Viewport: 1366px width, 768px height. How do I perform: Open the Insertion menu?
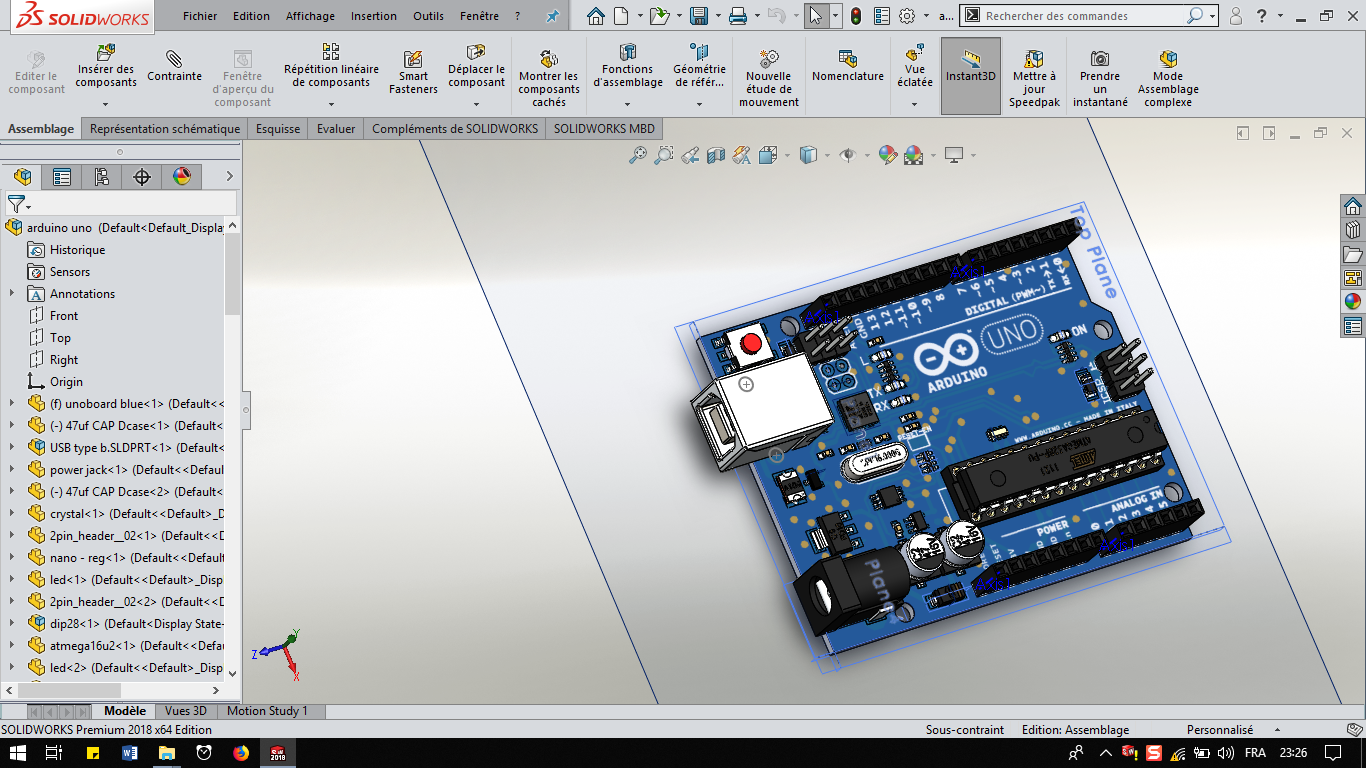[374, 16]
